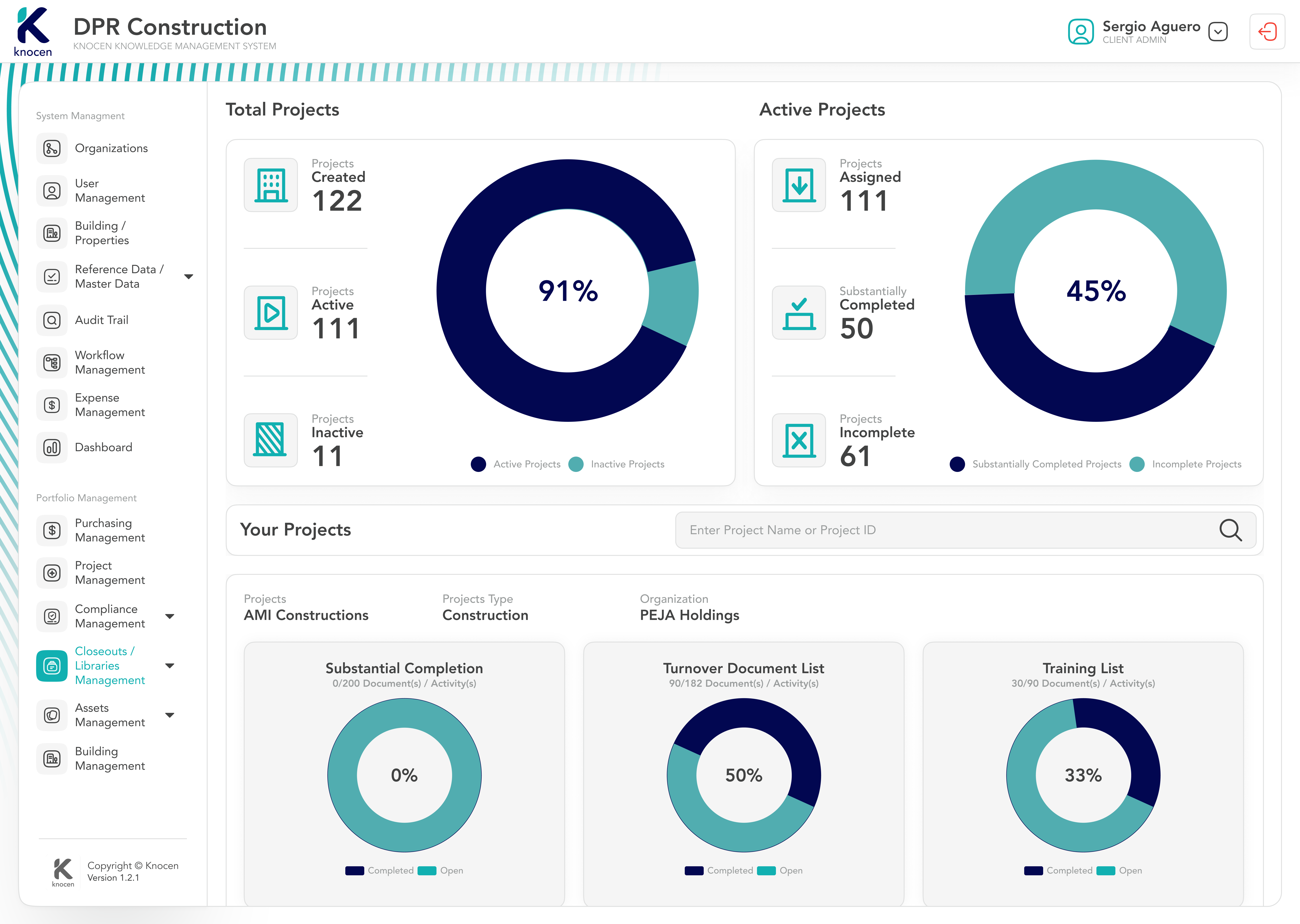Open the Purchasing Management link
This screenshot has width=1300, height=924.
[110, 530]
